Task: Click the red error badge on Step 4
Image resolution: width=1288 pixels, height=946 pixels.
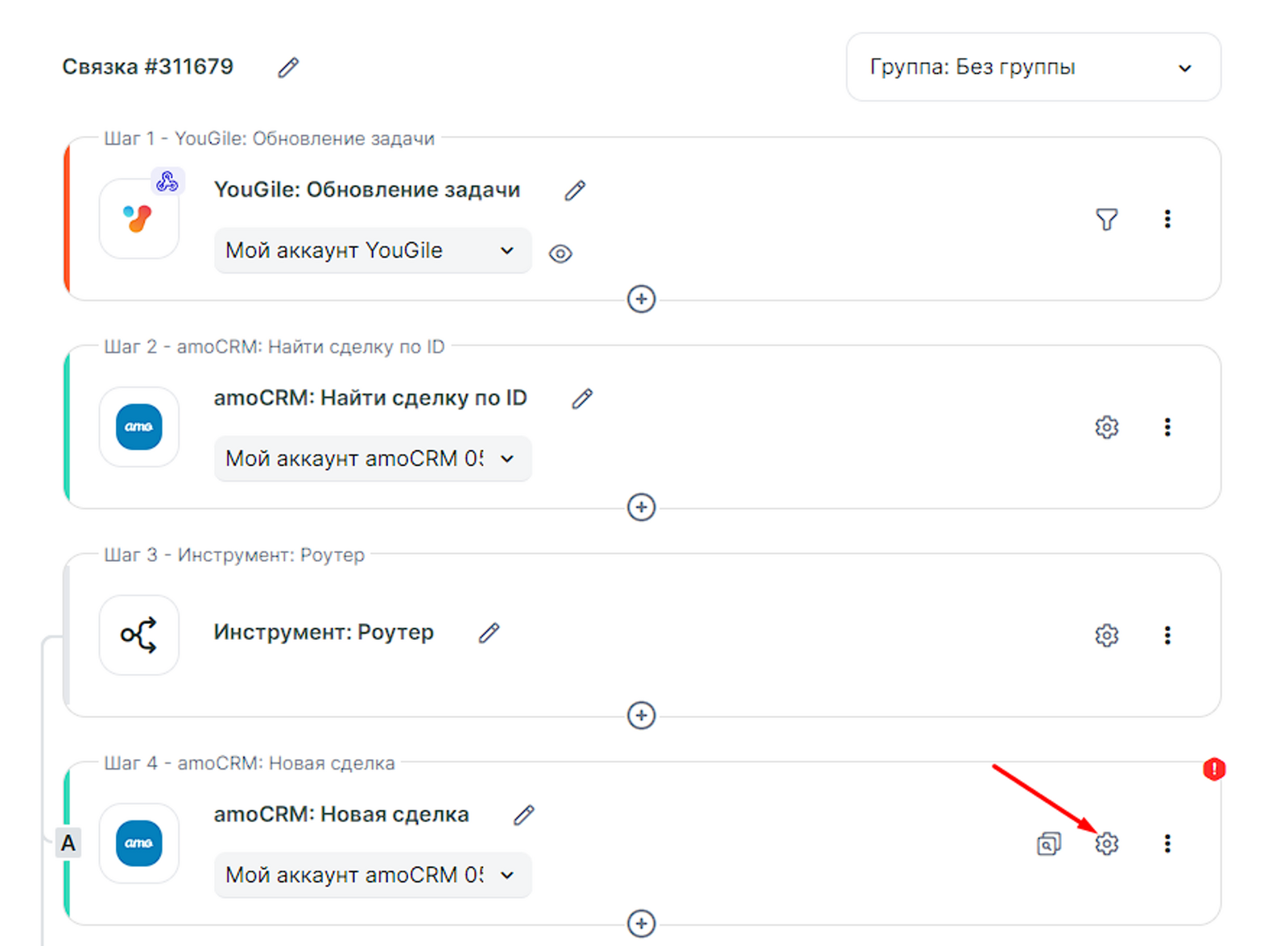Action: tap(1214, 770)
